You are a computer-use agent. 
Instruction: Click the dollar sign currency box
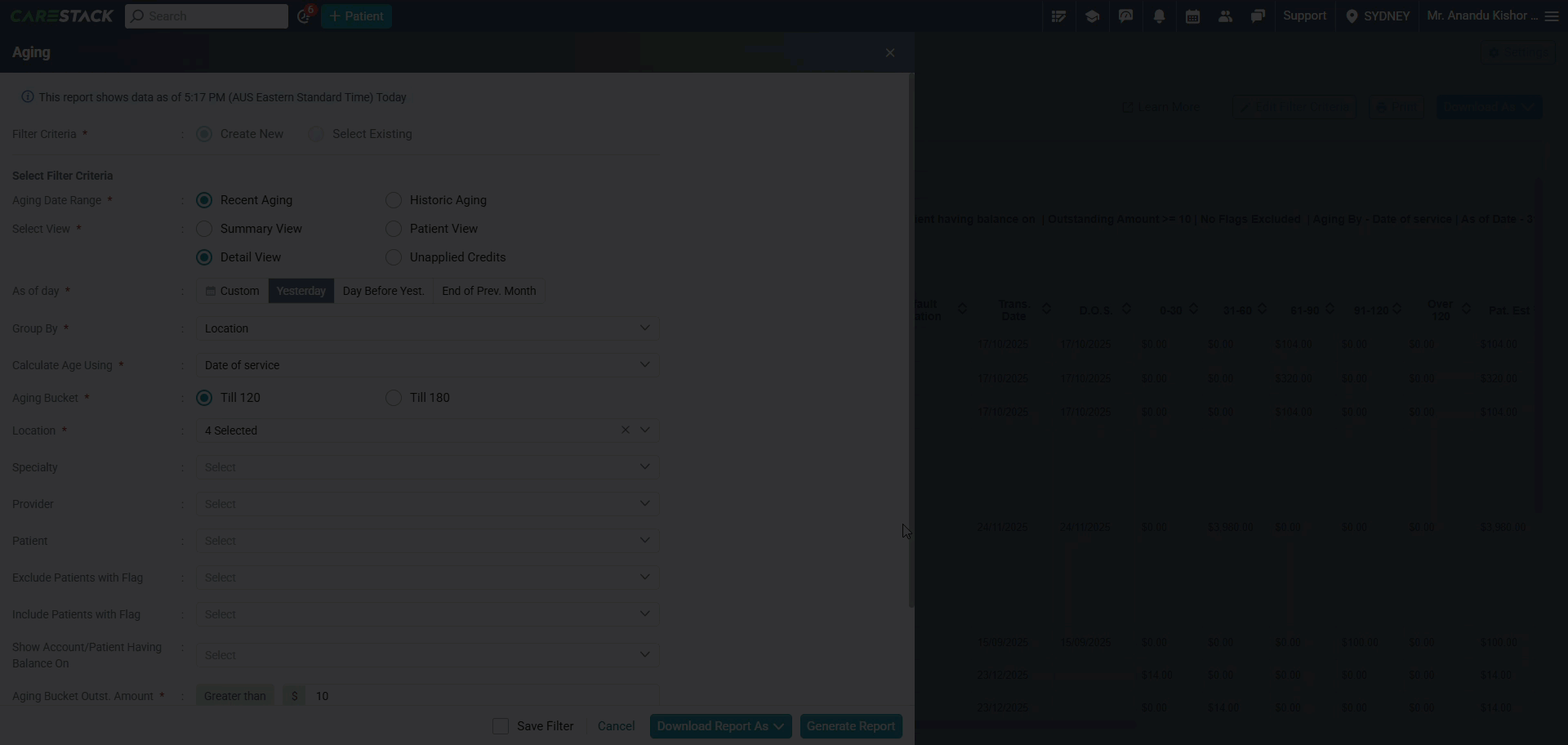coord(294,696)
